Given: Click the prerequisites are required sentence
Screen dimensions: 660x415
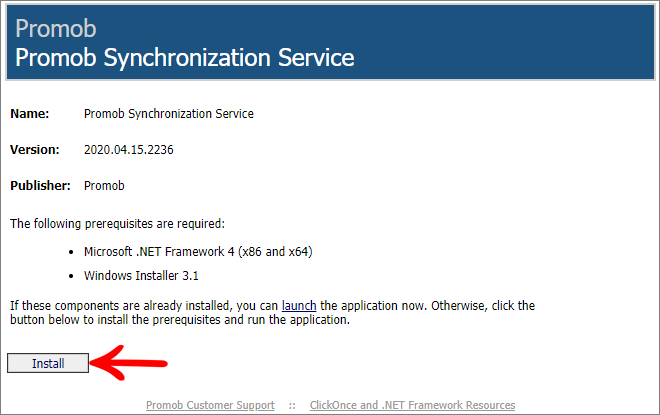Looking at the screenshot, I should 117,223.
